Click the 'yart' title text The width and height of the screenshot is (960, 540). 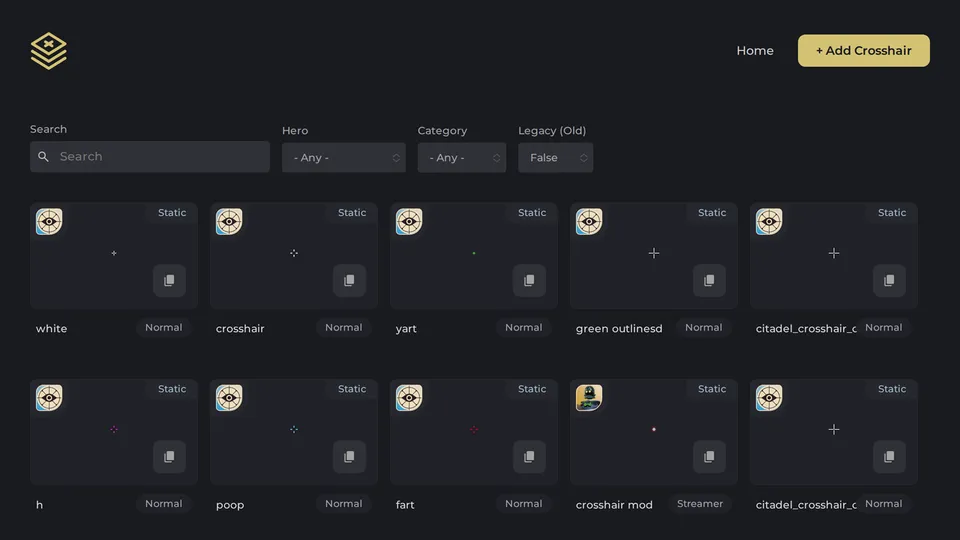[406, 329]
